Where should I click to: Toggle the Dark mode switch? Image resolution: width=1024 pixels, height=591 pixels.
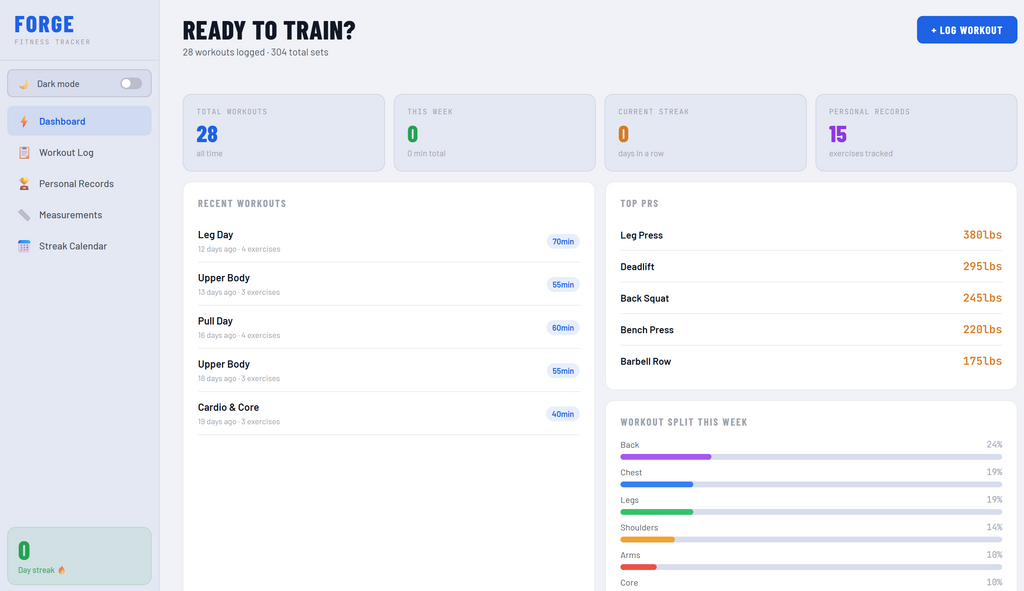tap(131, 84)
